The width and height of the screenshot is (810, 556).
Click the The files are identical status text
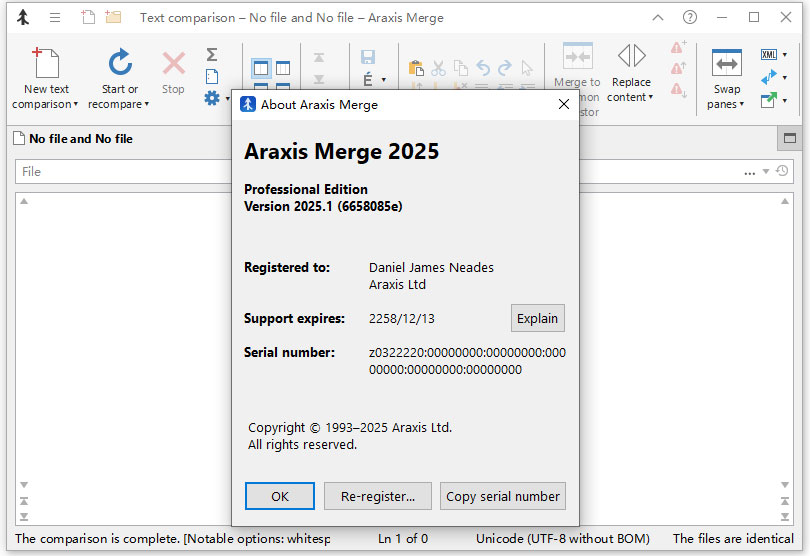point(733,538)
